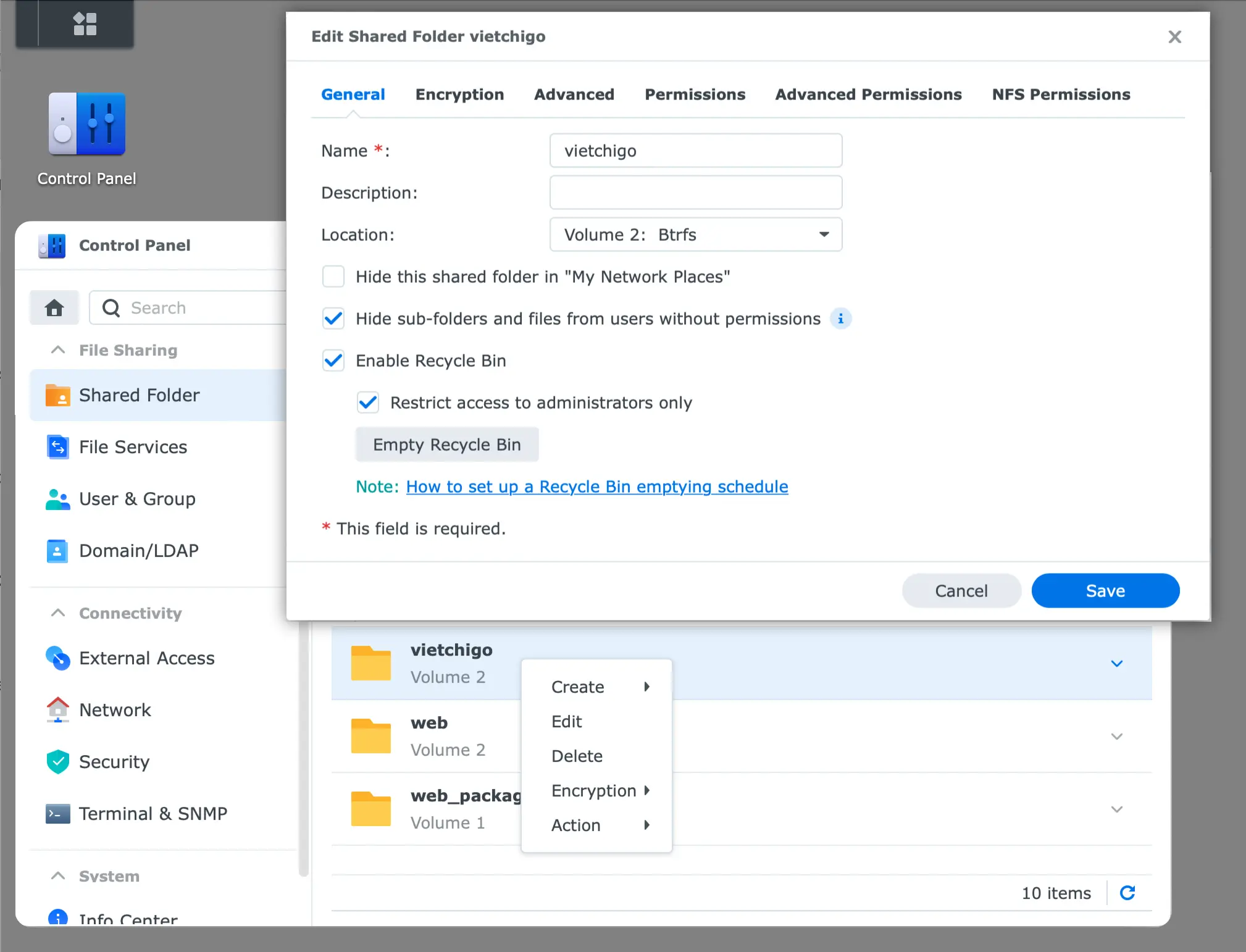Select the web_packages folder icon
The height and width of the screenshot is (952, 1246).
tap(370, 809)
